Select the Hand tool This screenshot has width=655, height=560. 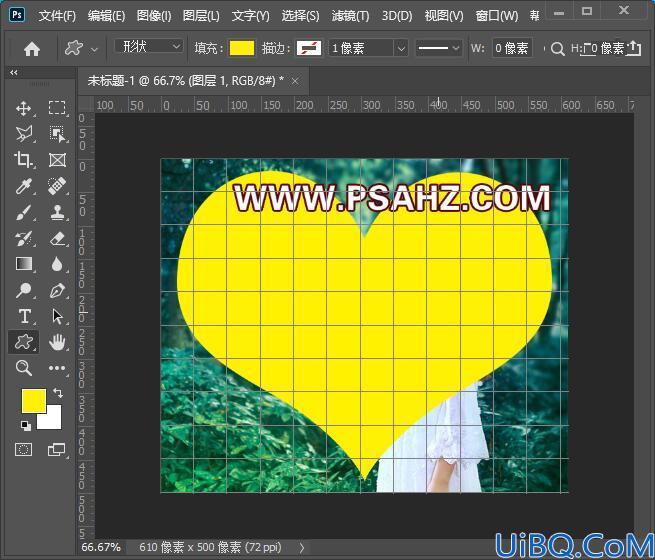57,342
